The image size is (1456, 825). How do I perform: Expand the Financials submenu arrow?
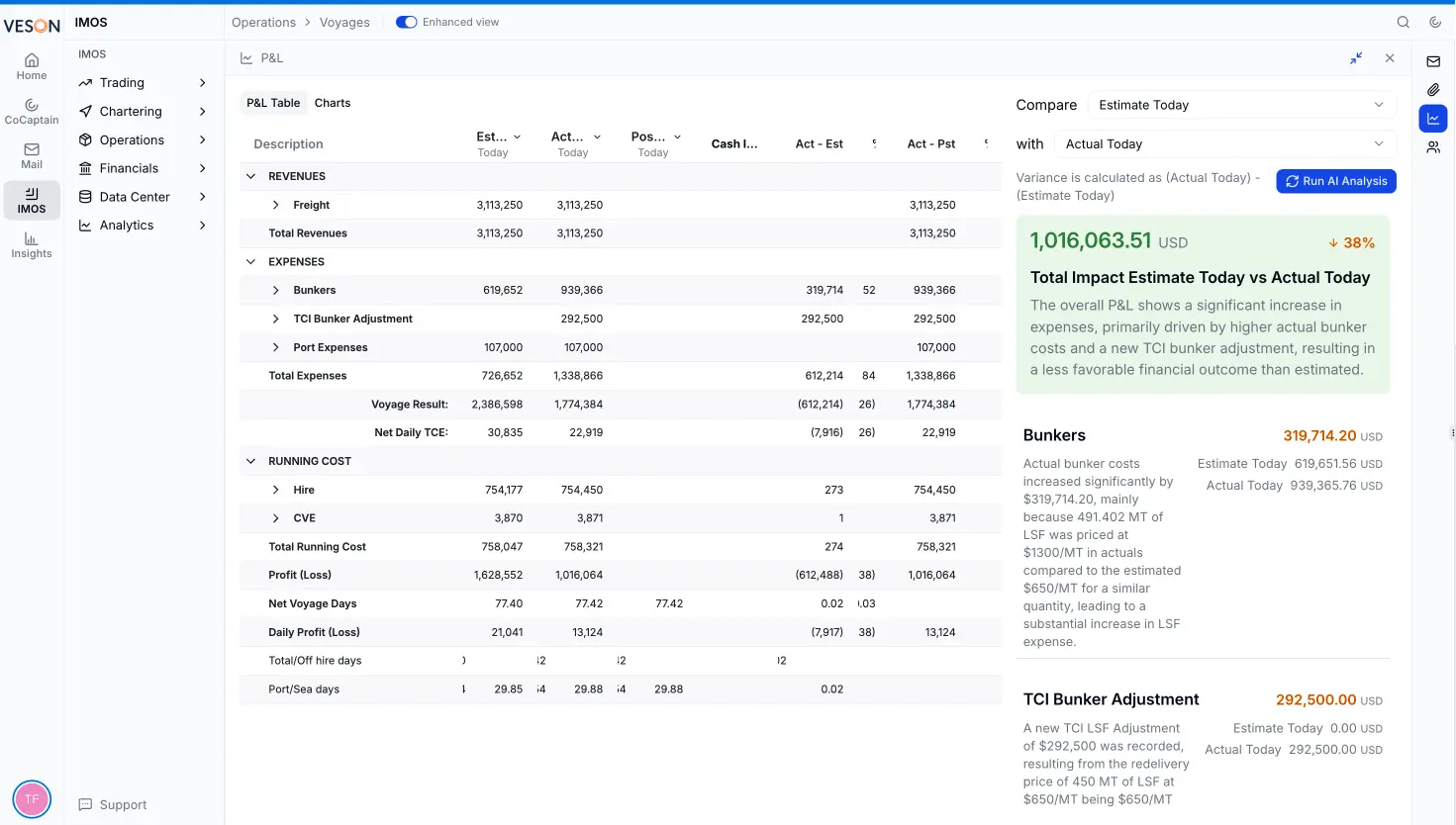(x=203, y=168)
